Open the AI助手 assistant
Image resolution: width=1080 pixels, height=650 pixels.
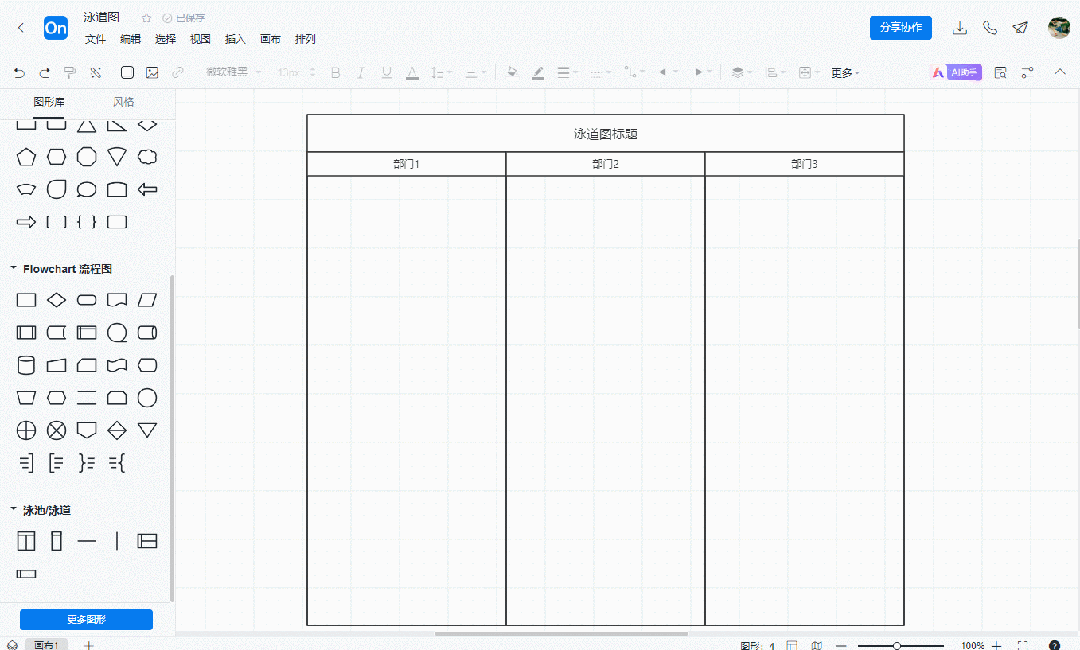[x=956, y=72]
